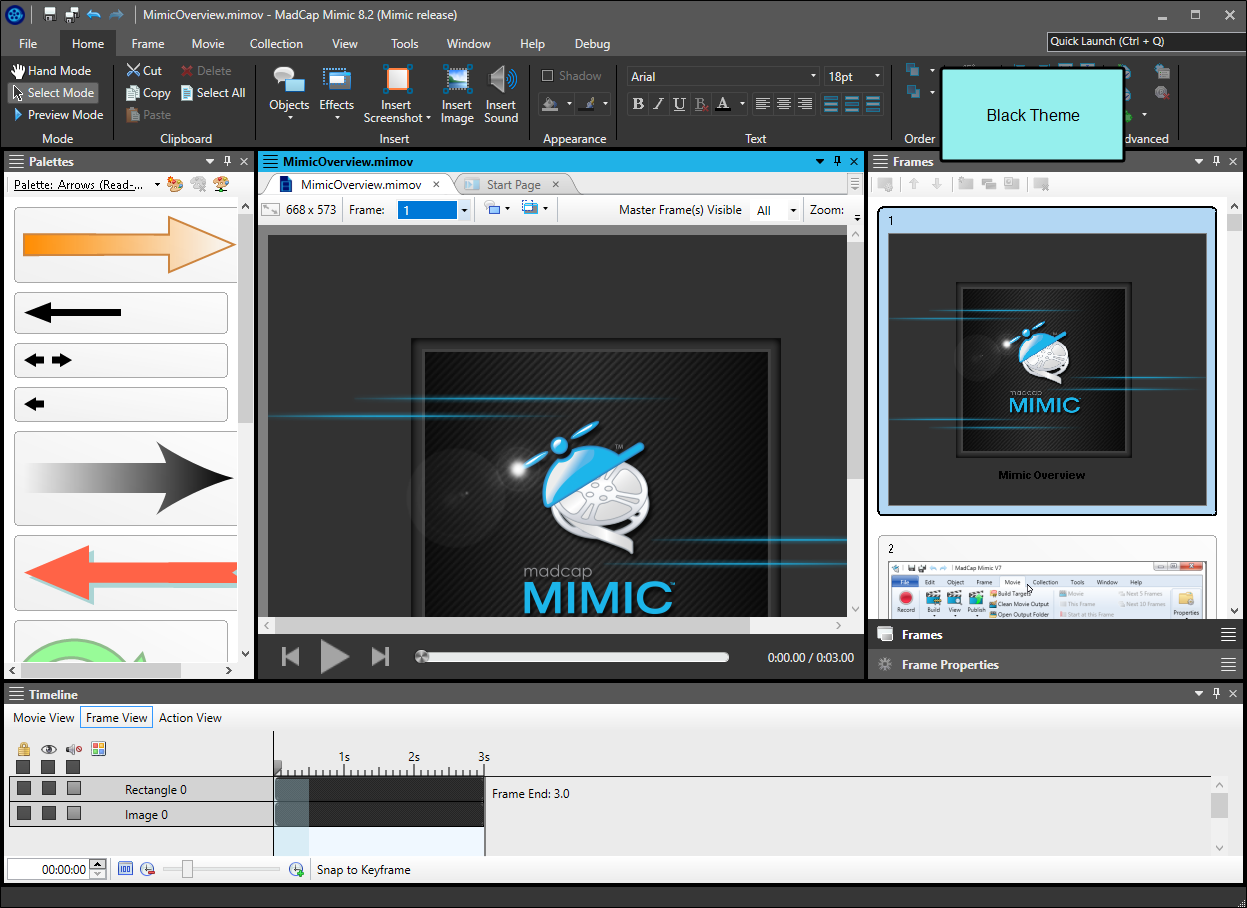Toggle the show-all box under the eye icon
The image size is (1247, 908).
[48, 767]
